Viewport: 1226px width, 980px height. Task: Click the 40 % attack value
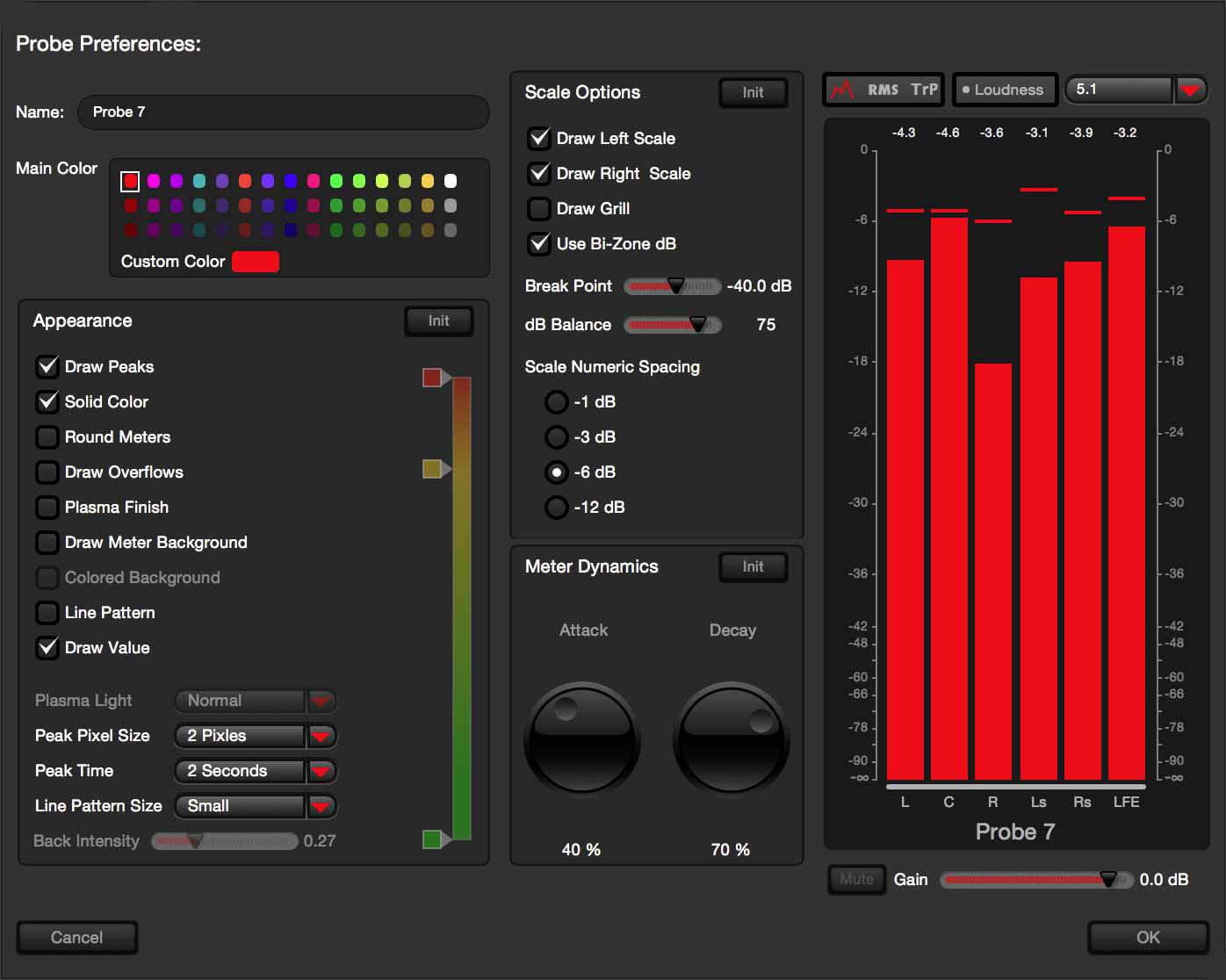(x=581, y=850)
